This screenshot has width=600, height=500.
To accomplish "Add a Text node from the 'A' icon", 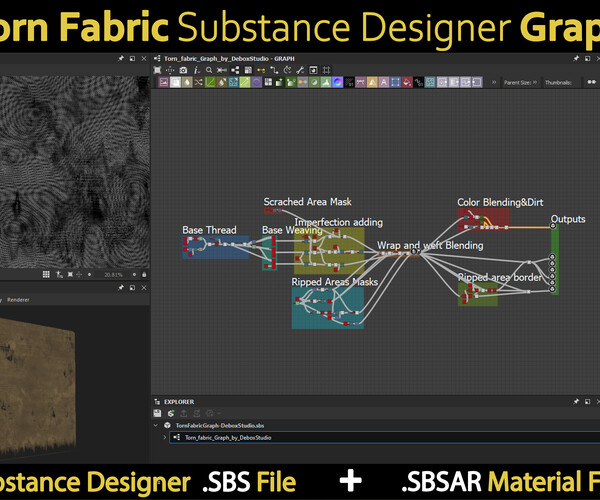I will tap(384, 82).
